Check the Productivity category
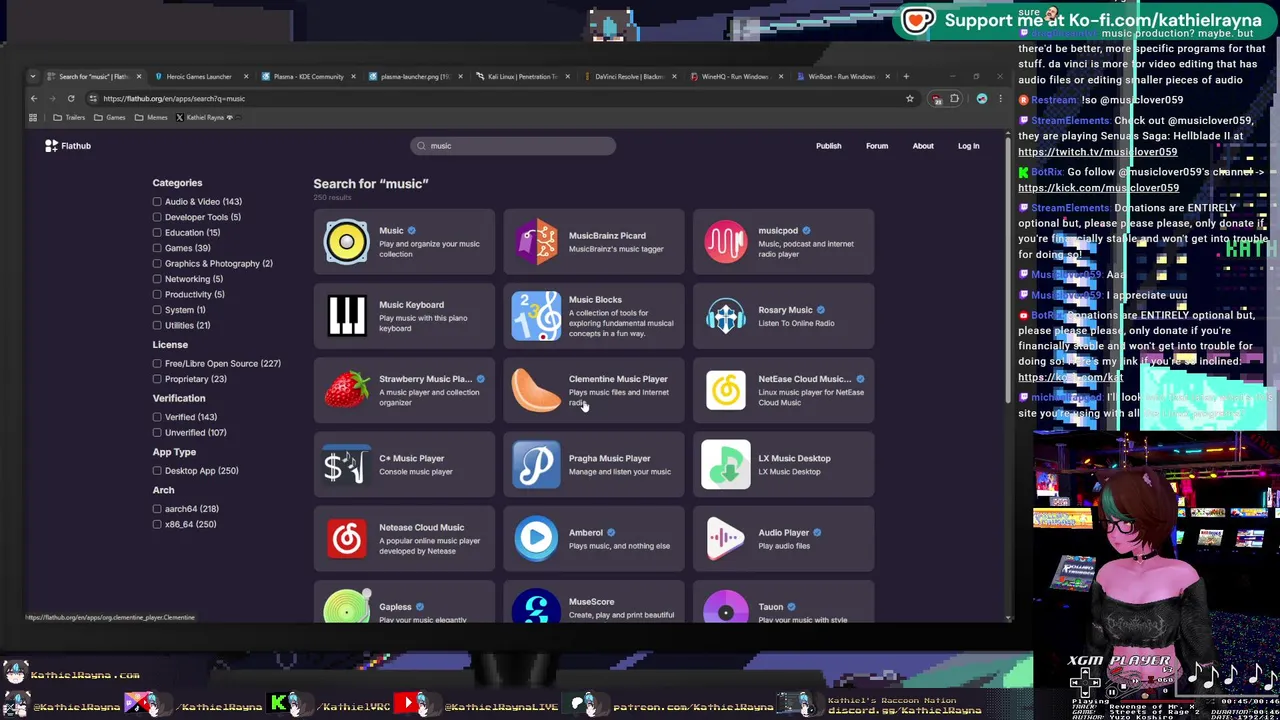The width and height of the screenshot is (1280, 720). tap(157, 294)
